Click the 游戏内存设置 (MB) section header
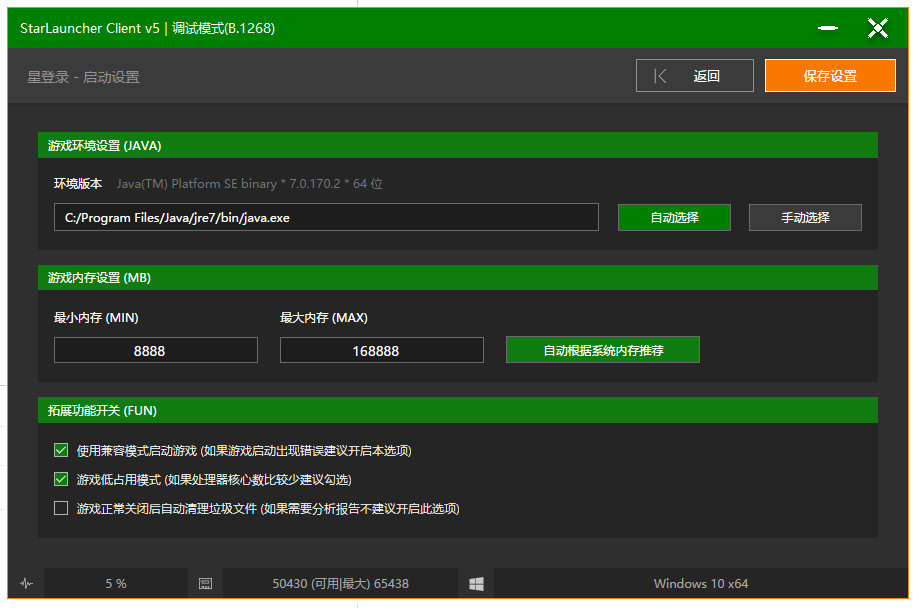Image resolution: width=918 pixels, height=608 pixels. 458,277
